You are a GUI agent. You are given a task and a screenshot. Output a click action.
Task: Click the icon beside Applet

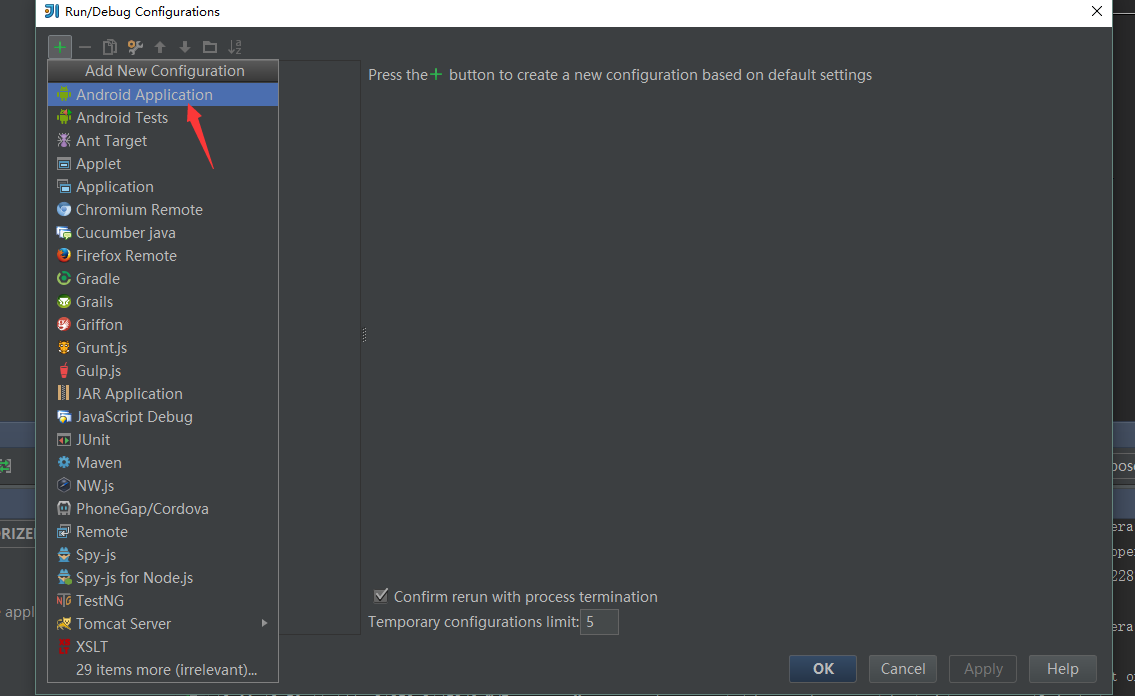[x=64, y=164]
